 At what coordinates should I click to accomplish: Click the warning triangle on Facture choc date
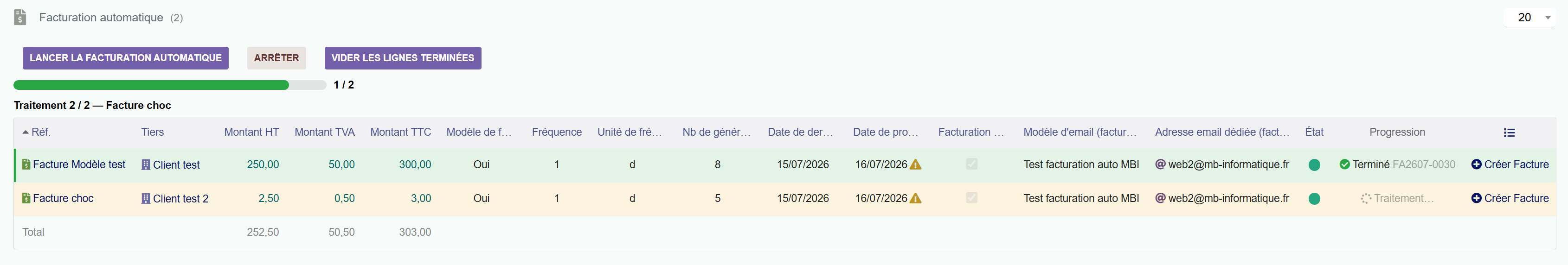[915, 198]
